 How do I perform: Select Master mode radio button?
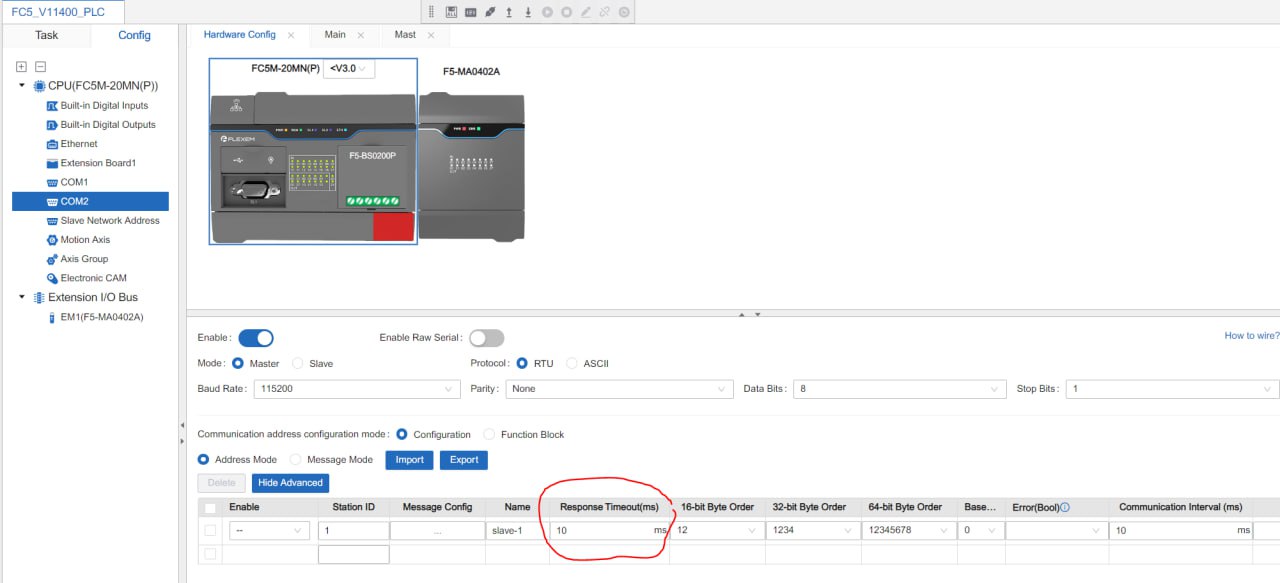tap(238, 363)
